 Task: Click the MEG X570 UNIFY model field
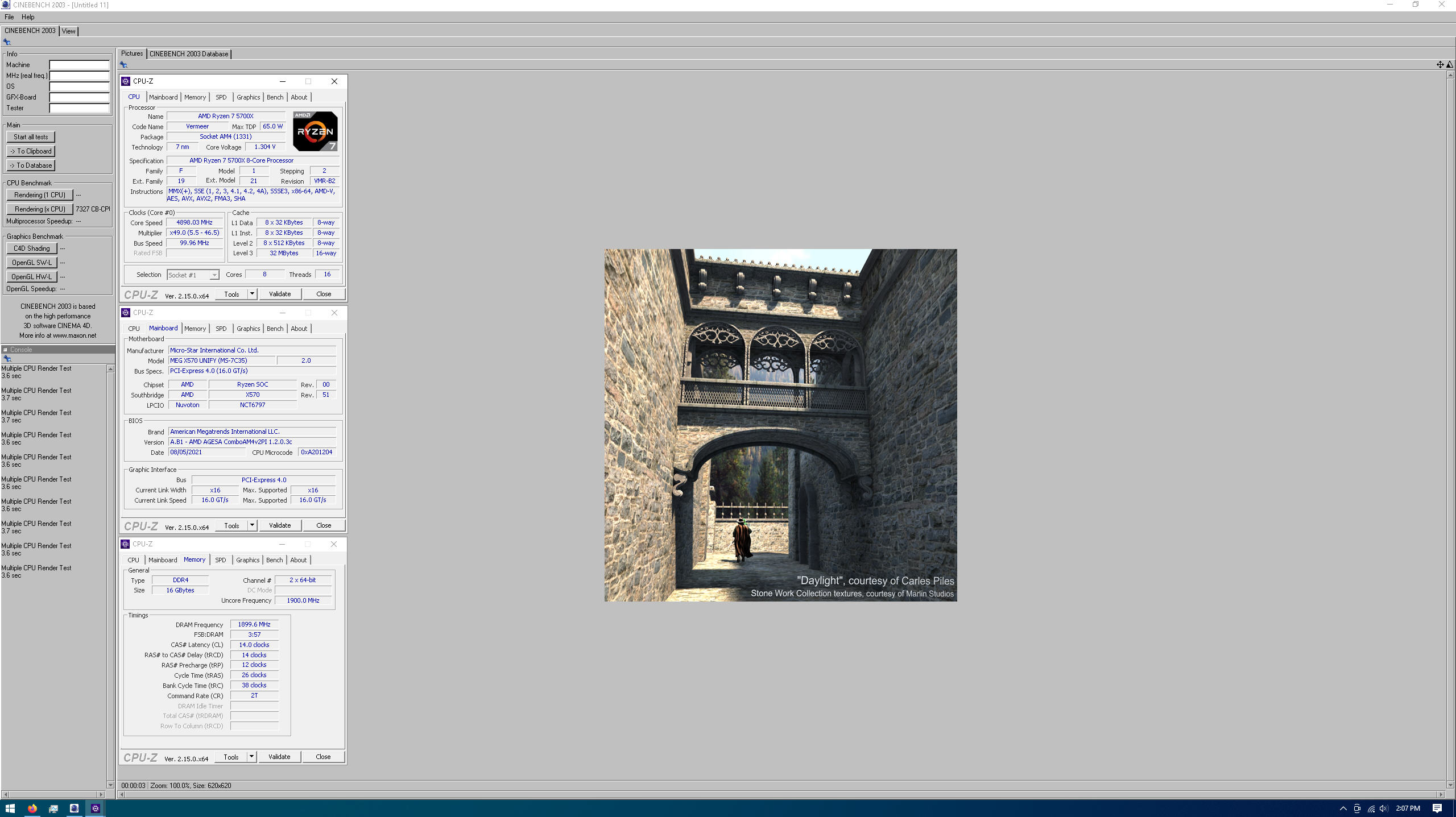pyautogui.click(x=222, y=360)
